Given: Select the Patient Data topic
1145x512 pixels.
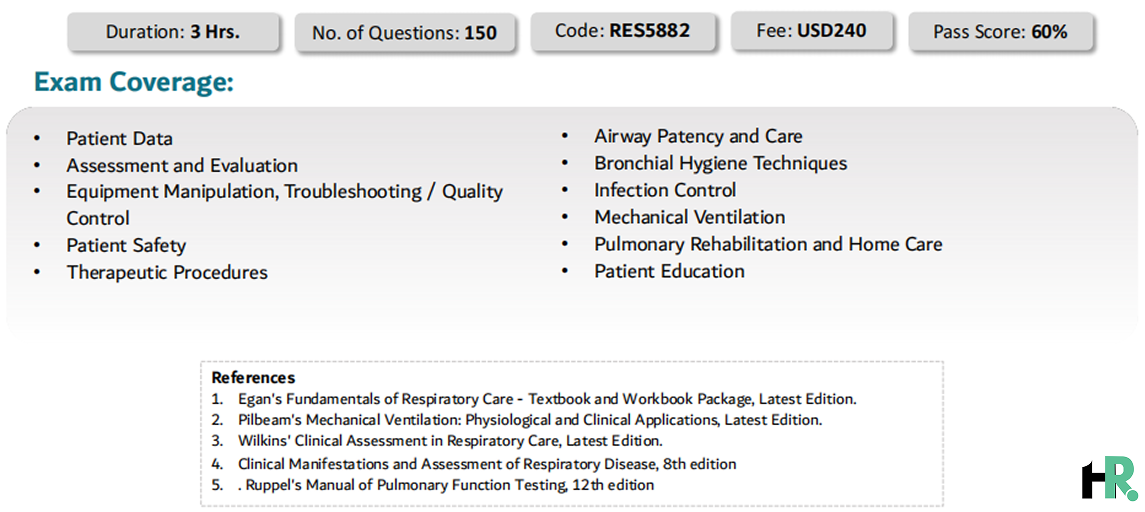Looking at the screenshot, I should (119, 139).
